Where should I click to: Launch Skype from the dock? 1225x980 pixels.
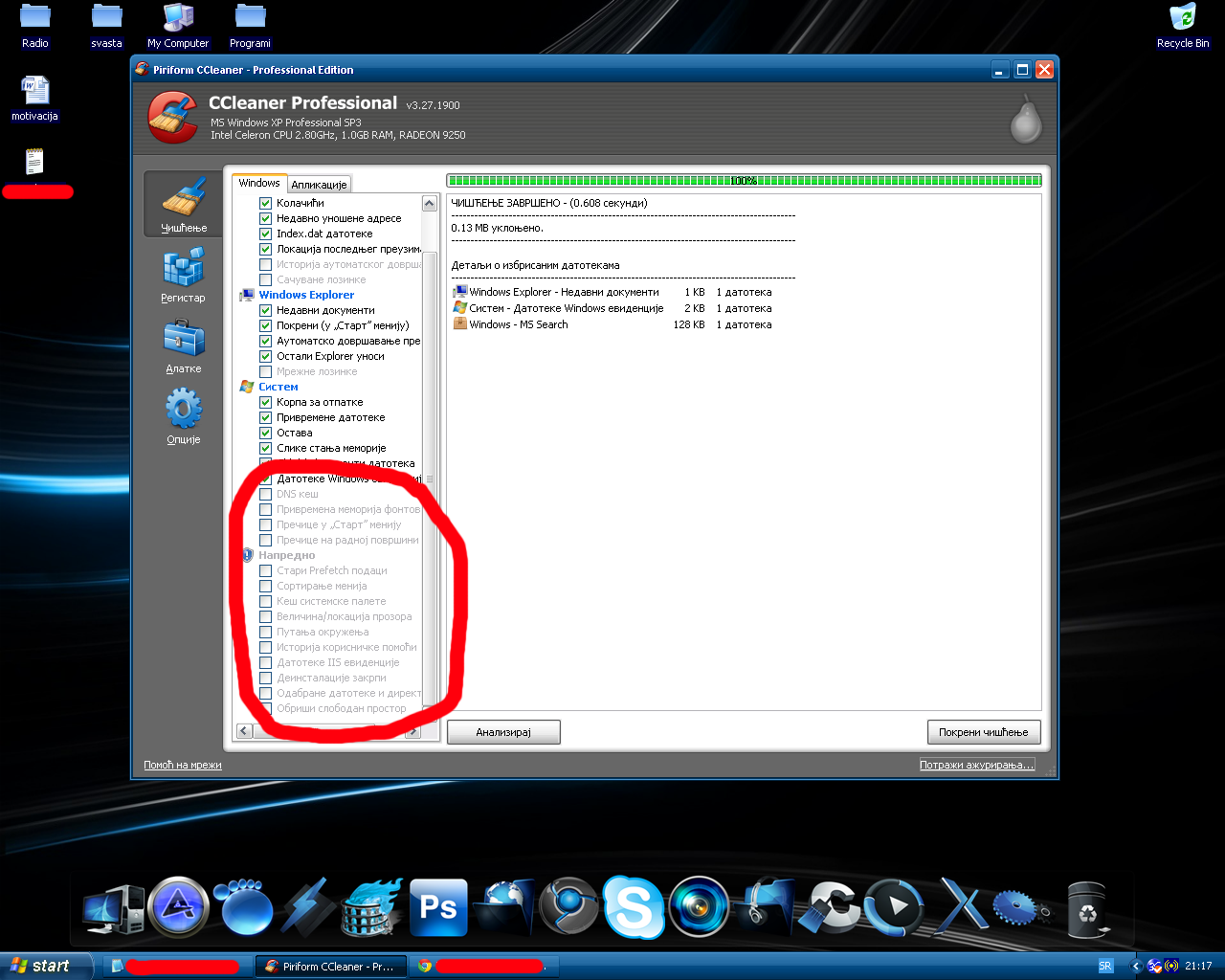tap(633, 906)
